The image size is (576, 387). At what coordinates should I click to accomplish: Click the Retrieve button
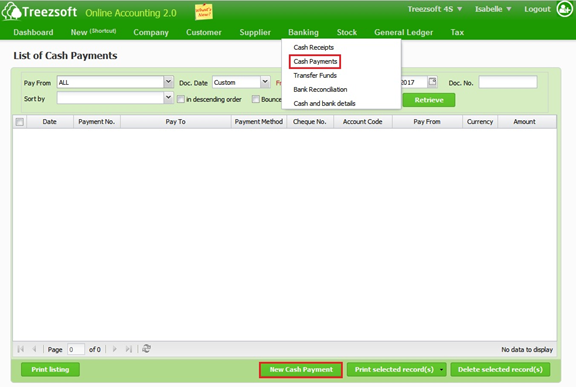click(429, 100)
